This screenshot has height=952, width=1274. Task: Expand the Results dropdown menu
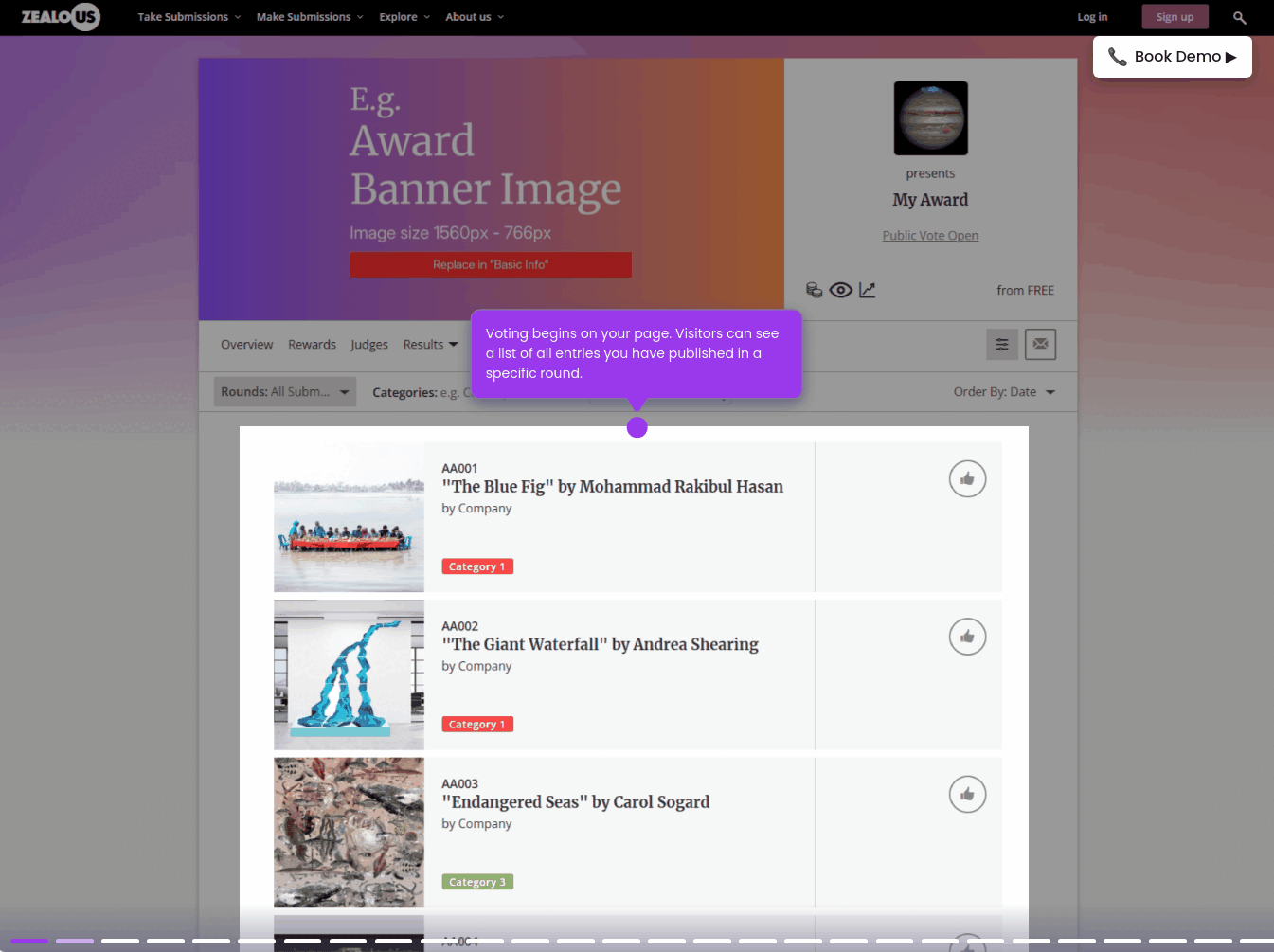[x=430, y=345]
